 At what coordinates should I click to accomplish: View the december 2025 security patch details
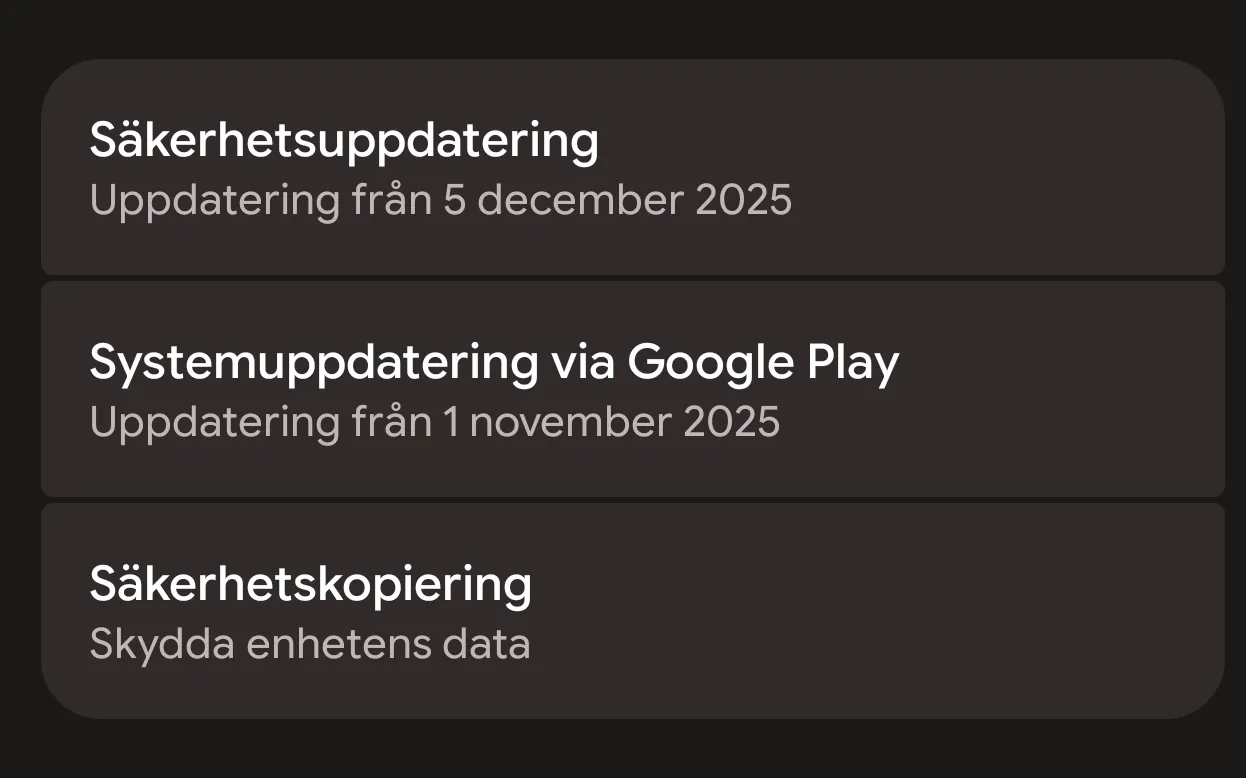[632, 168]
